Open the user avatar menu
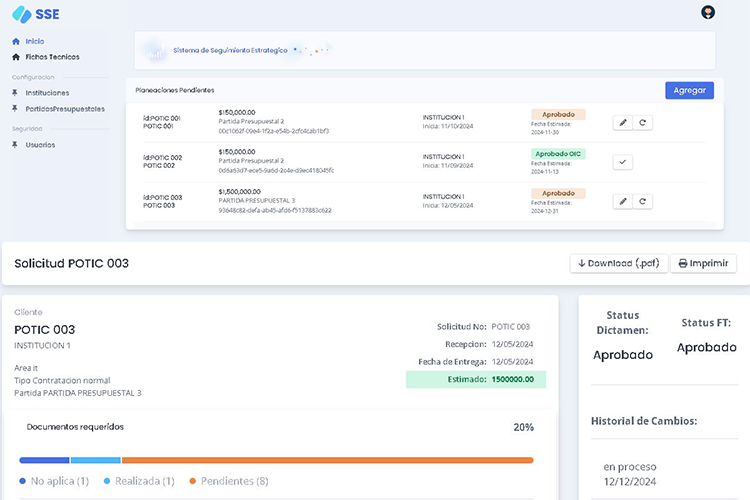 [x=709, y=12]
